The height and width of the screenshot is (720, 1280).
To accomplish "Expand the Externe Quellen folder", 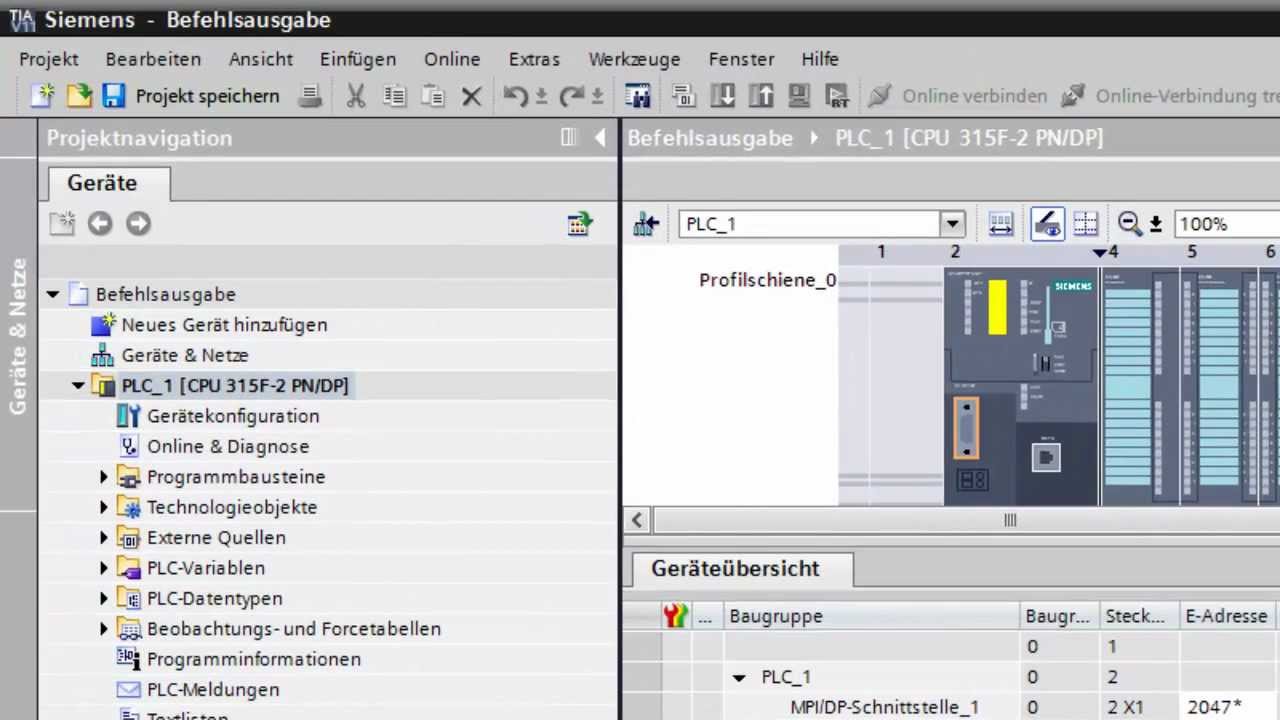I will tap(104, 538).
